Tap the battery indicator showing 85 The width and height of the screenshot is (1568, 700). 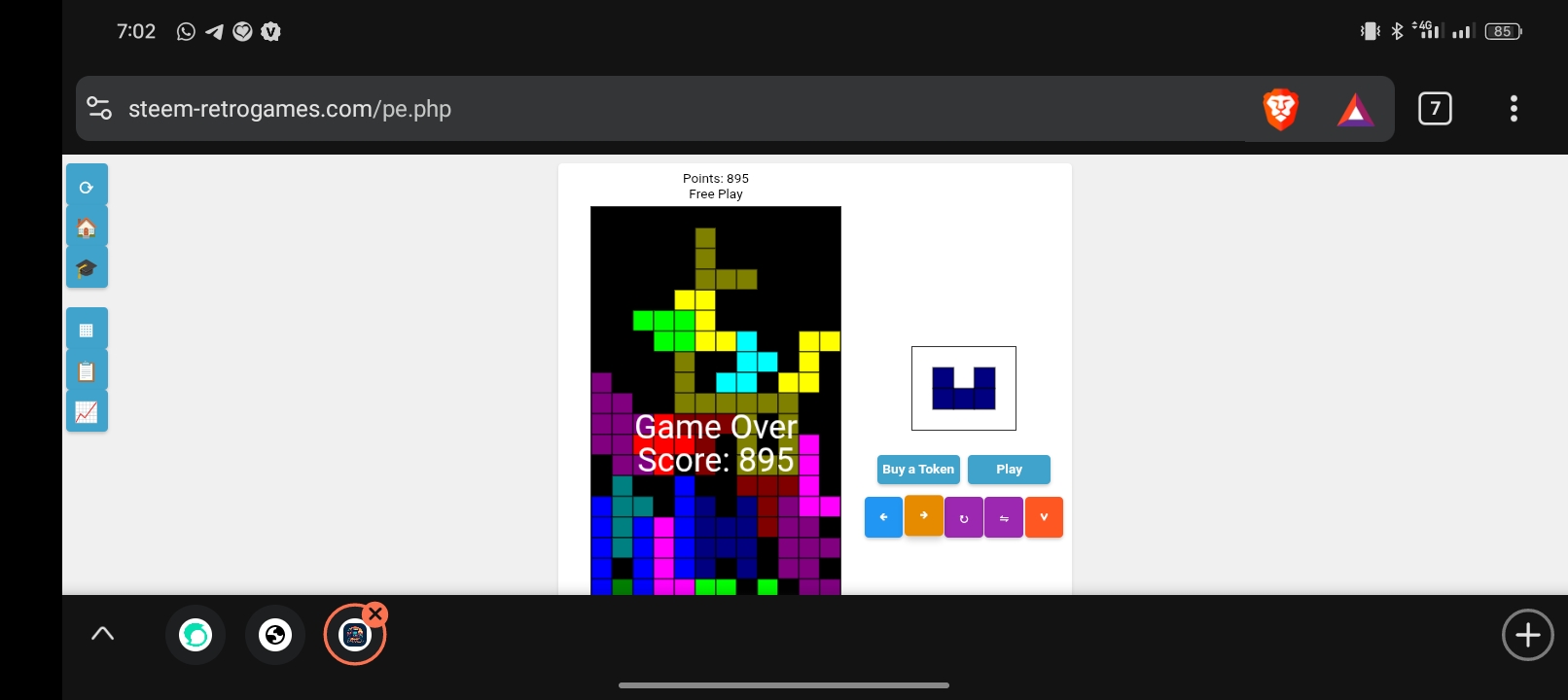[x=1503, y=31]
